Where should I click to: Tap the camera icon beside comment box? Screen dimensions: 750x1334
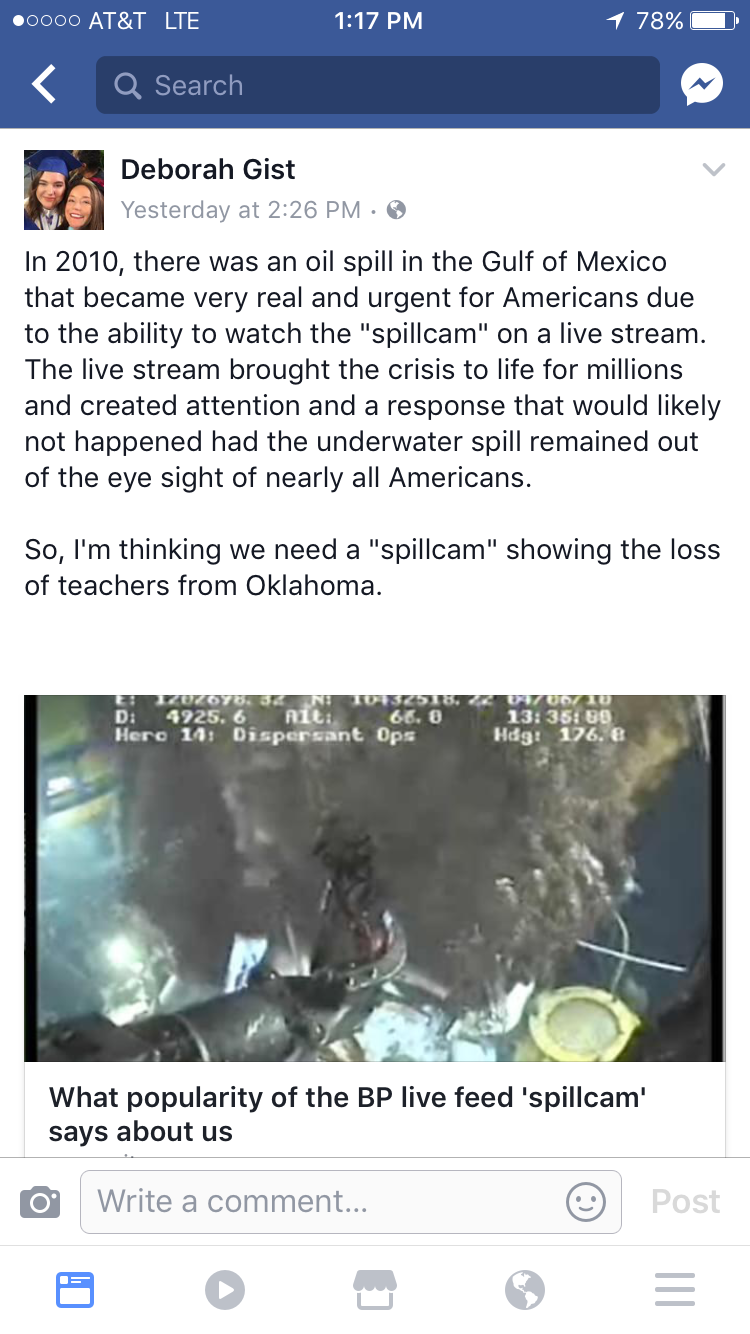pyautogui.click(x=40, y=1201)
